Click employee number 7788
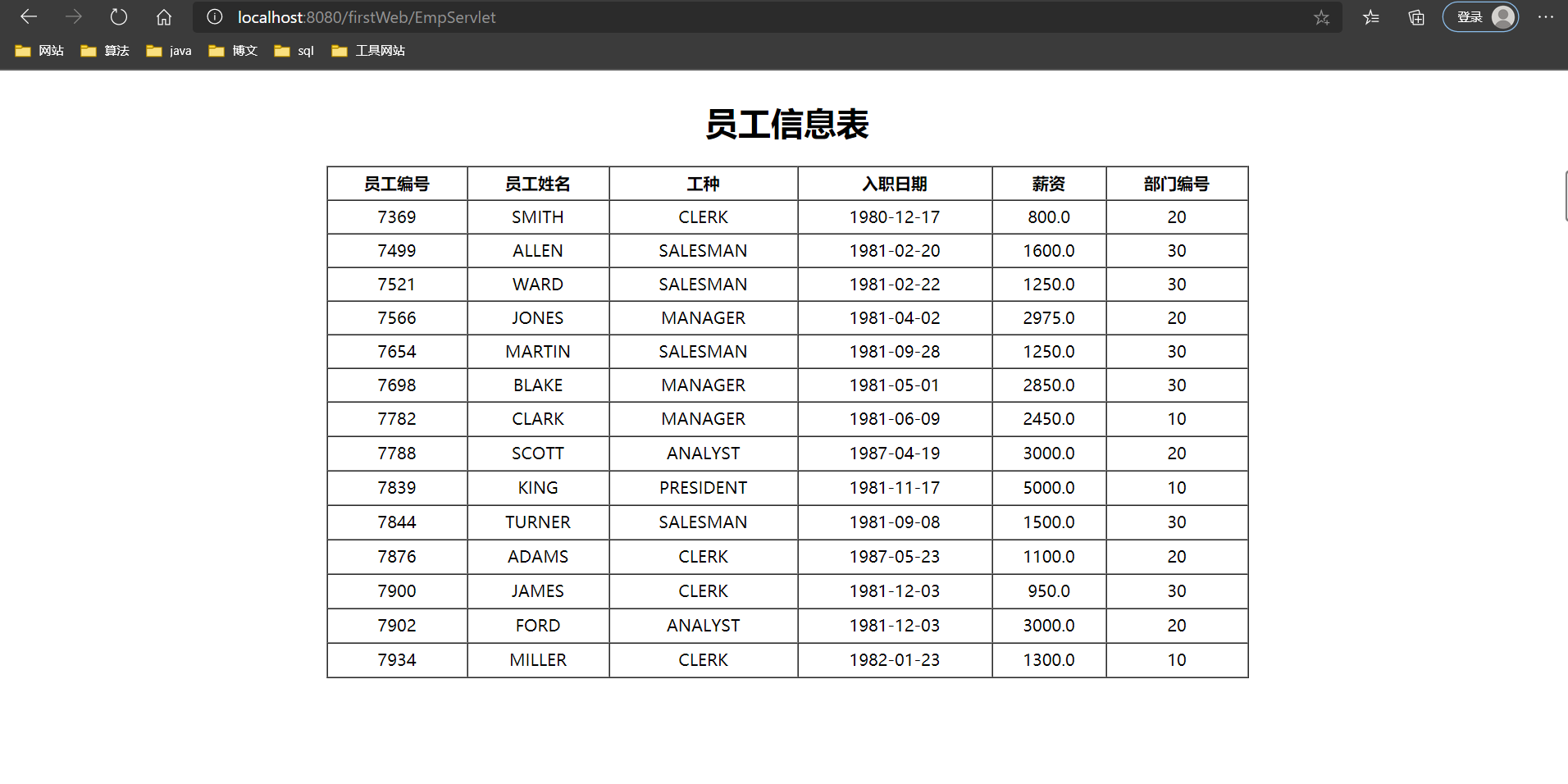1568x784 pixels. coord(397,454)
